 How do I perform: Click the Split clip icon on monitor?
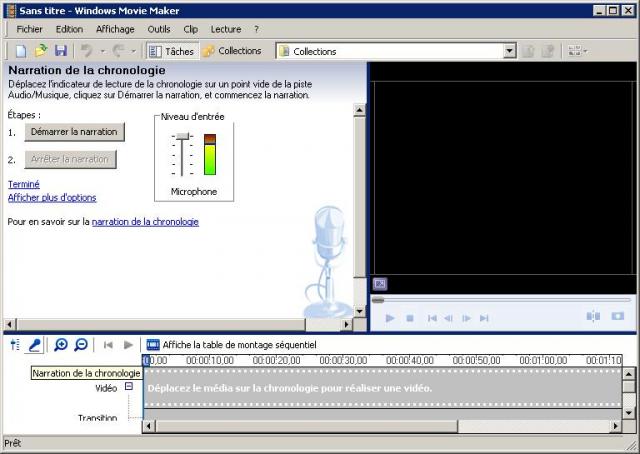(593, 316)
